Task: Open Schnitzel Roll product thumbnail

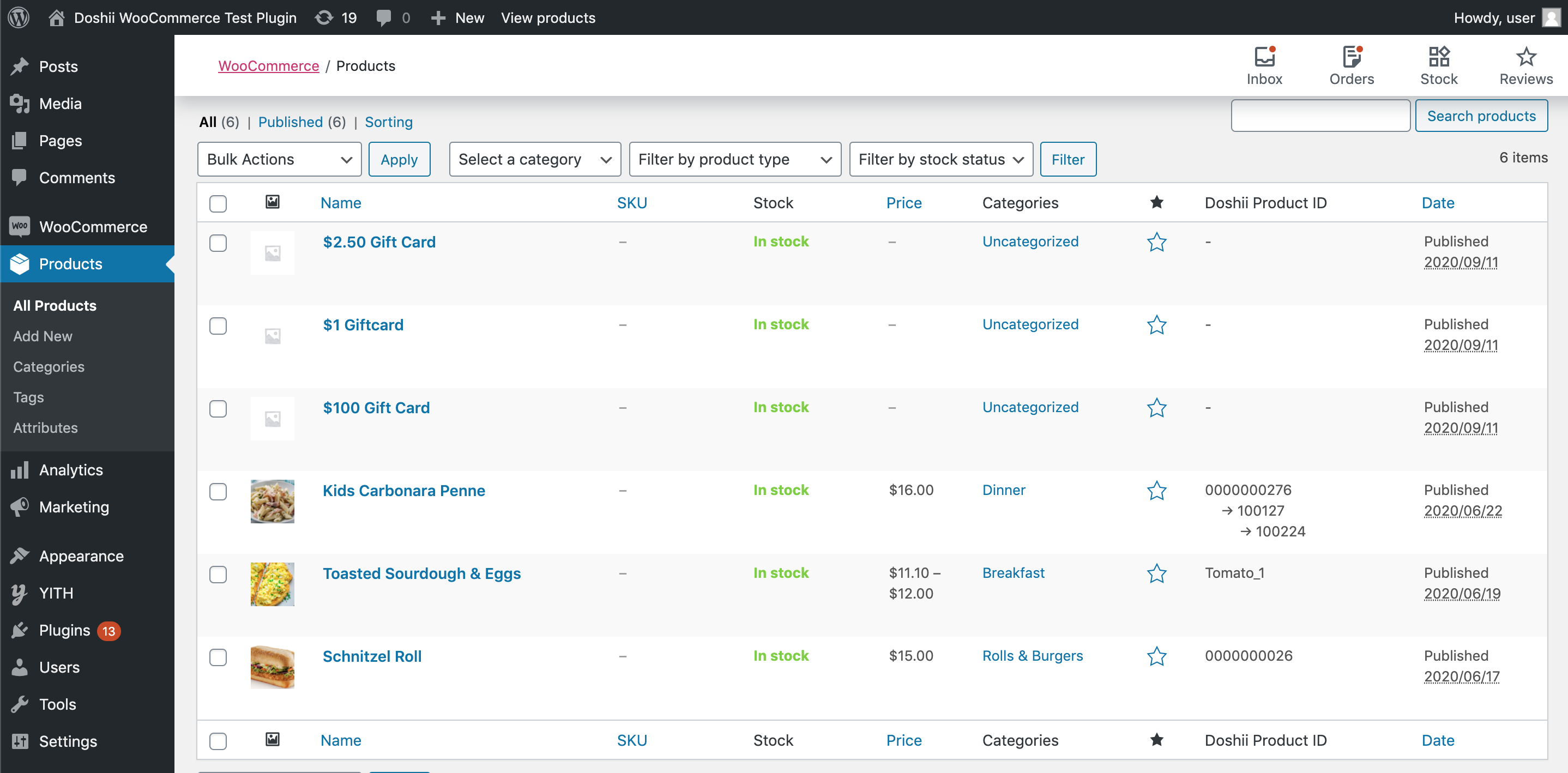Action: click(272, 667)
